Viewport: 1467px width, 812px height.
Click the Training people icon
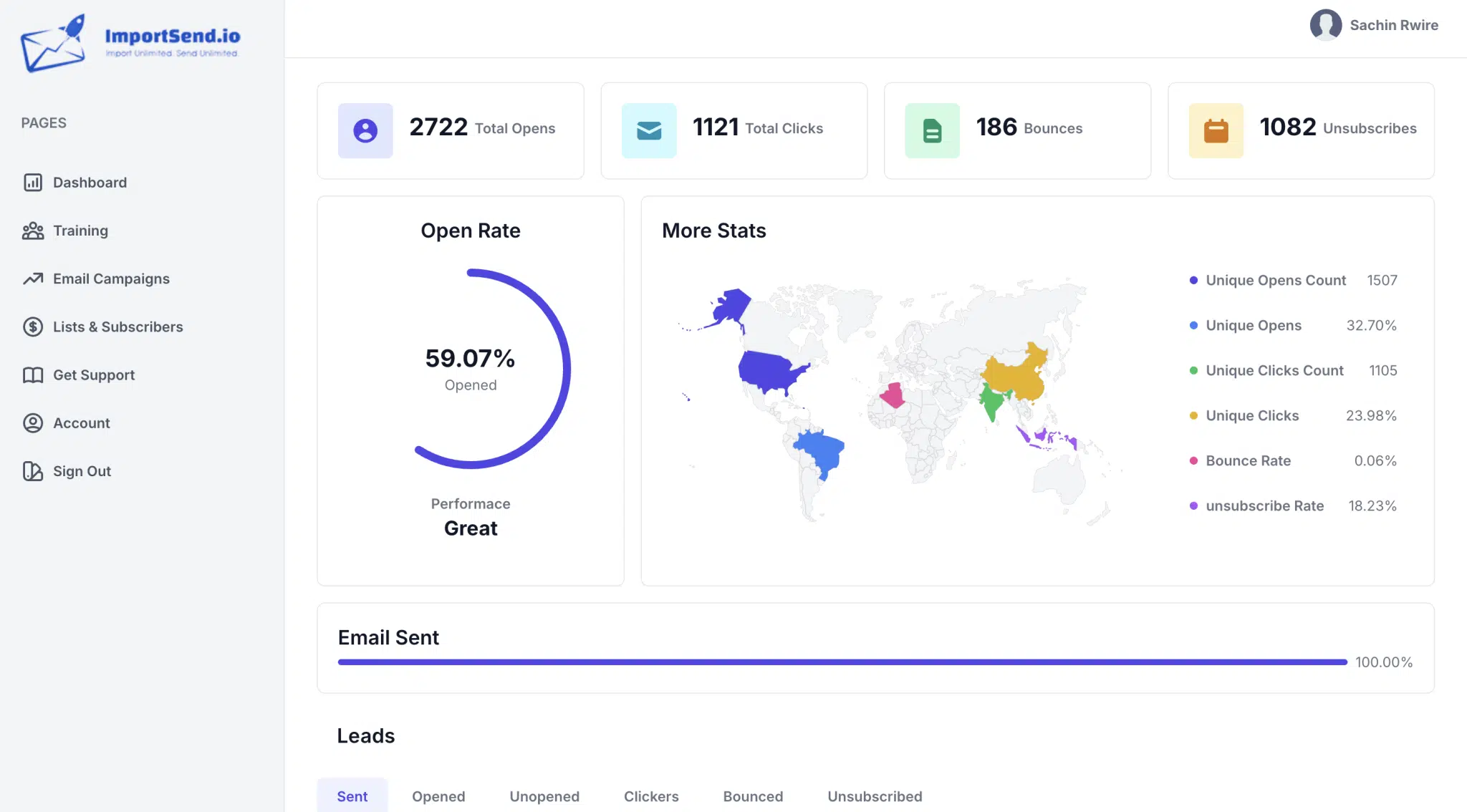33,231
